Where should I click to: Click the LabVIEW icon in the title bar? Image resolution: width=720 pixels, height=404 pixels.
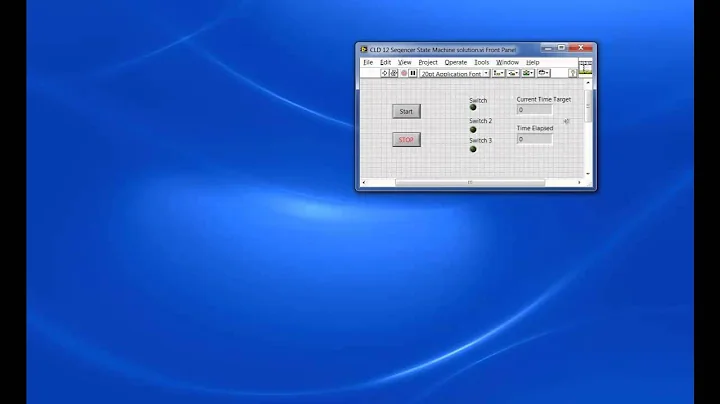364,49
